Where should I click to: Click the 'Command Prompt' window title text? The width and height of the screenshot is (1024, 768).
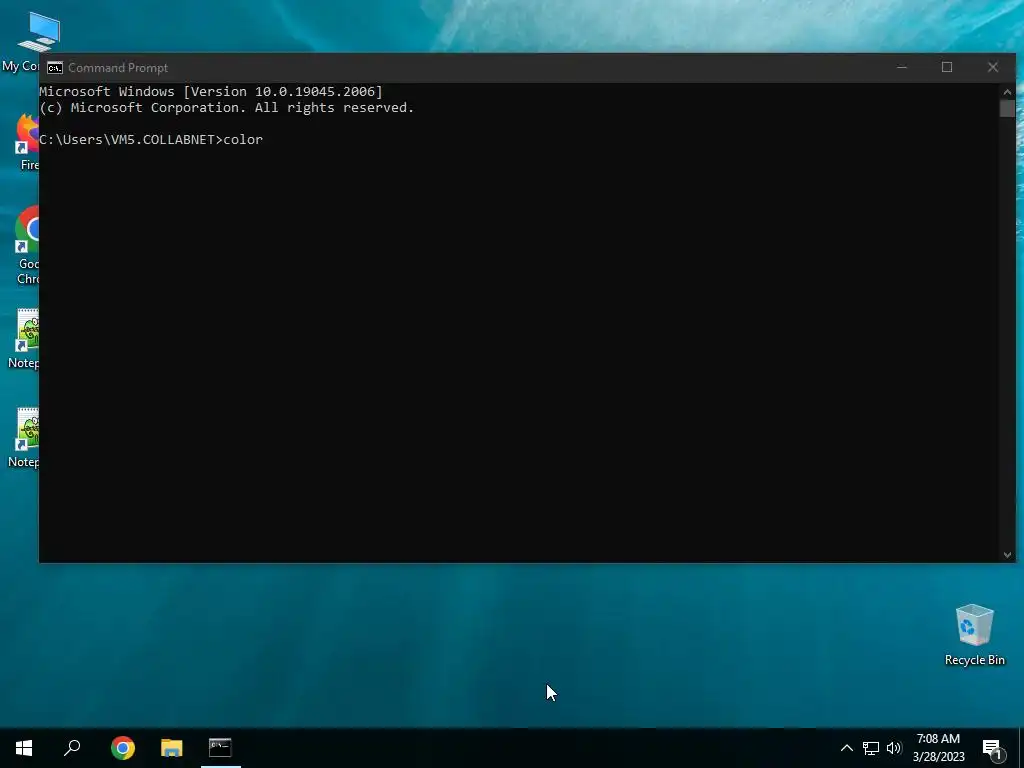click(x=118, y=68)
